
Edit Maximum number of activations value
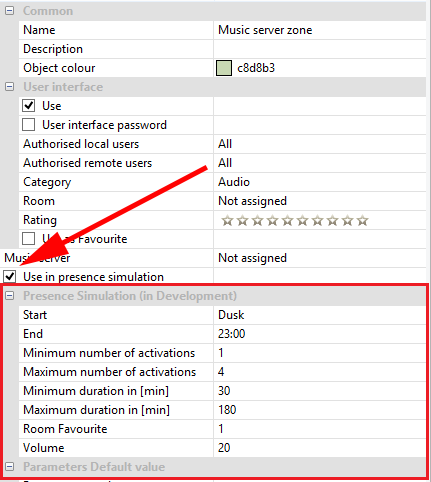click(319, 372)
